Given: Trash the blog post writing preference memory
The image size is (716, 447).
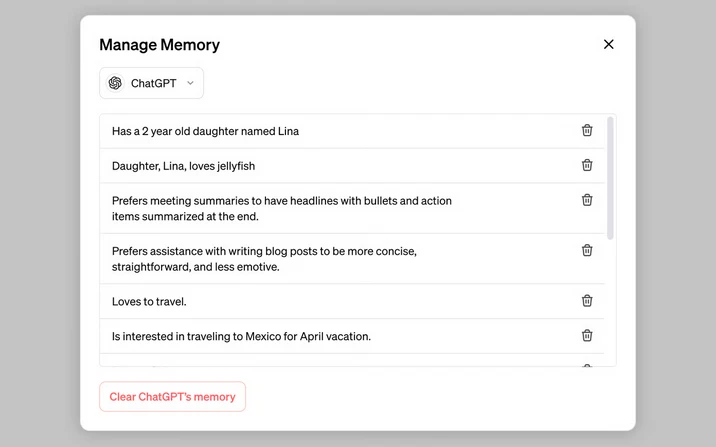Looking at the screenshot, I should 587,250.
